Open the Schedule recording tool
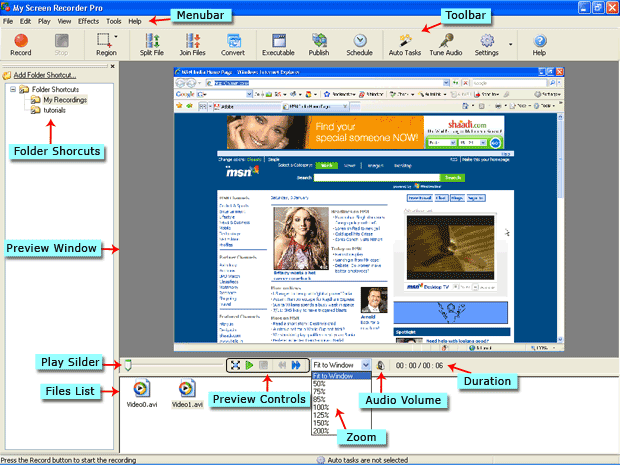 tap(359, 43)
